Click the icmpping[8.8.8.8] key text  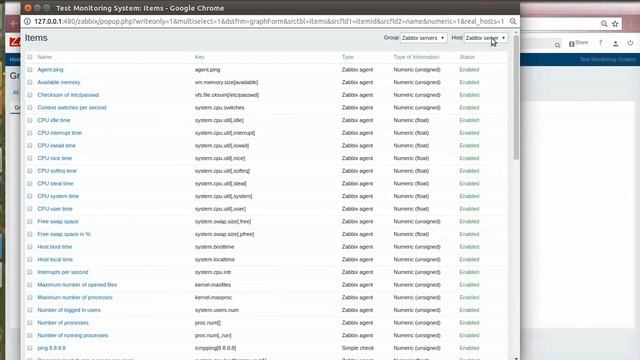tap(216, 348)
